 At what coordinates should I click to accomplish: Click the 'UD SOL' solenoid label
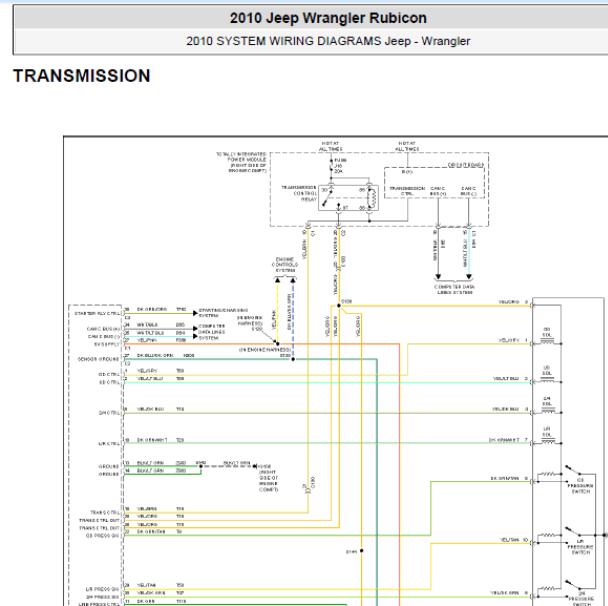coord(547,370)
